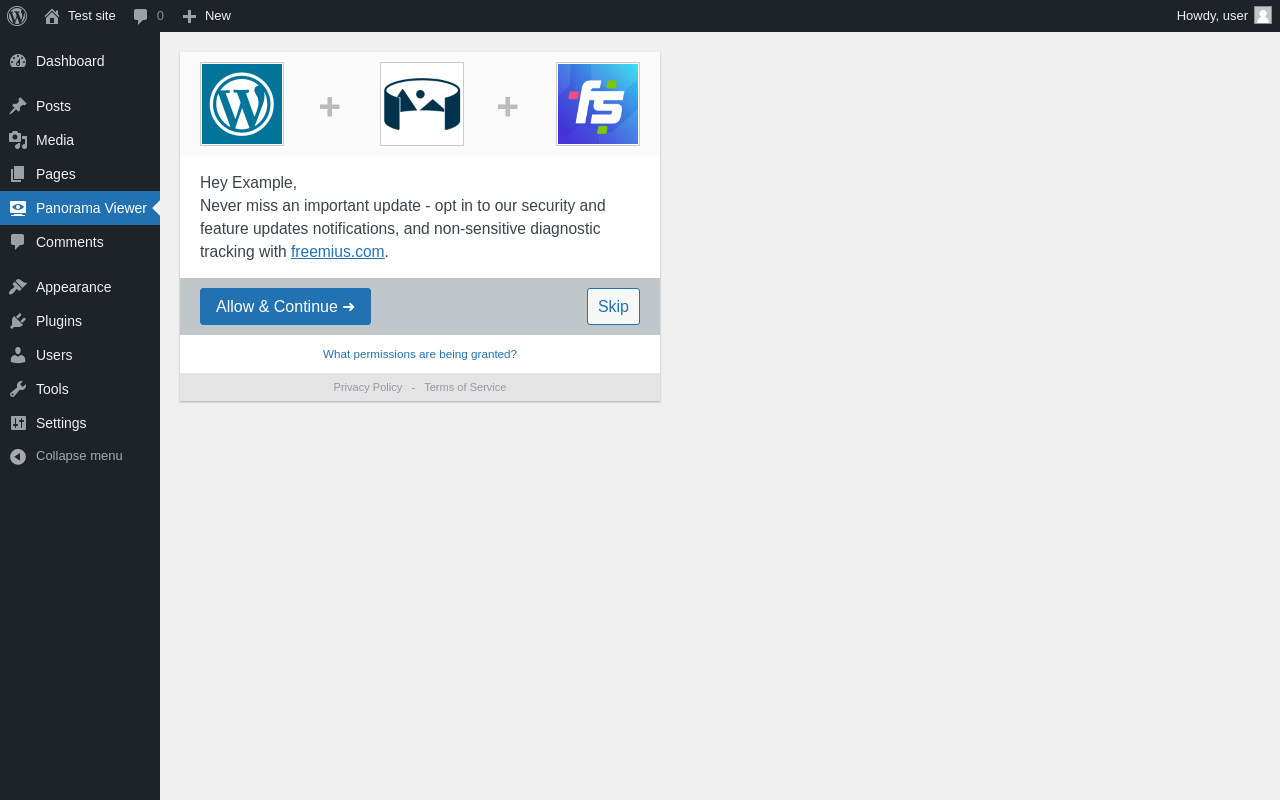Click the Pages icon in sidebar
This screenshot has height=800, width=1280.
(18, 174)
